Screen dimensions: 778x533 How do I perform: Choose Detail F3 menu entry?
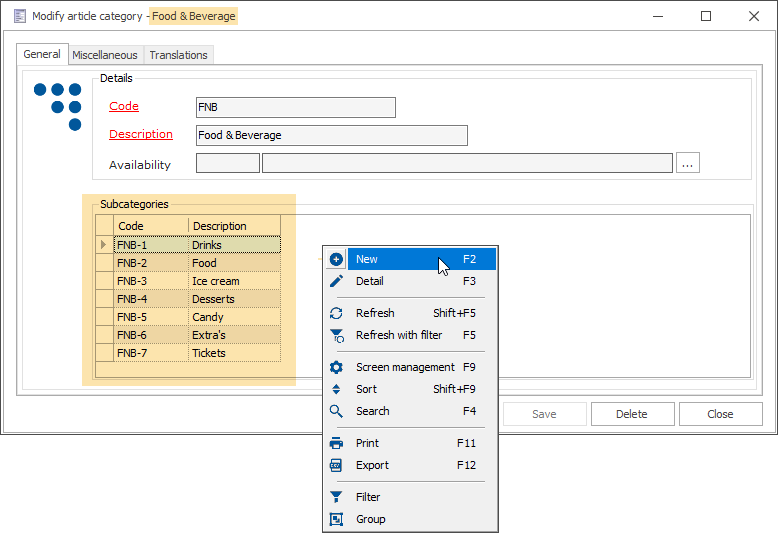[x=411, y=281]
